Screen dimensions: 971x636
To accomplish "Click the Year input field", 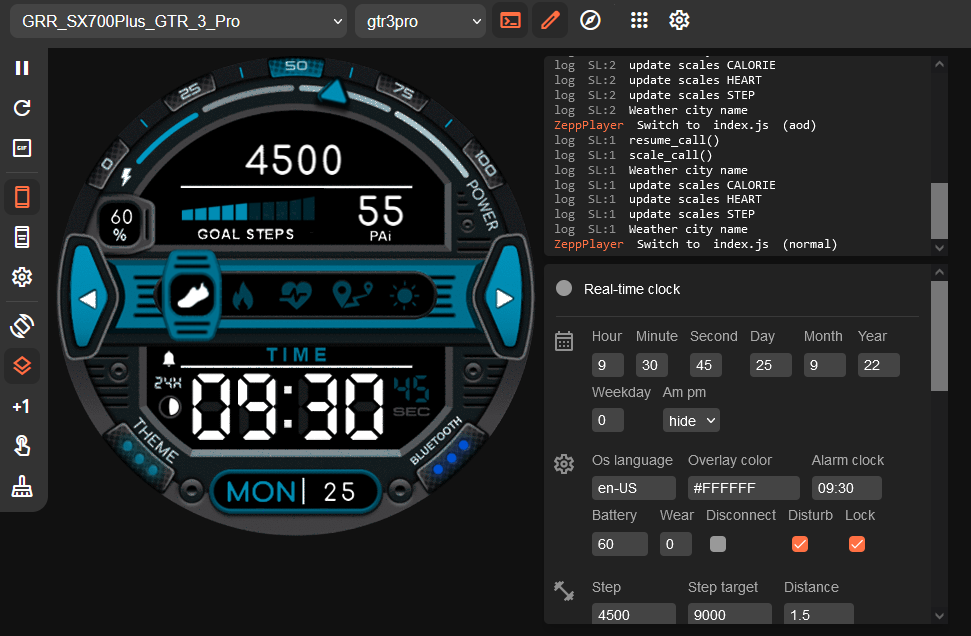I will [878, 365].
